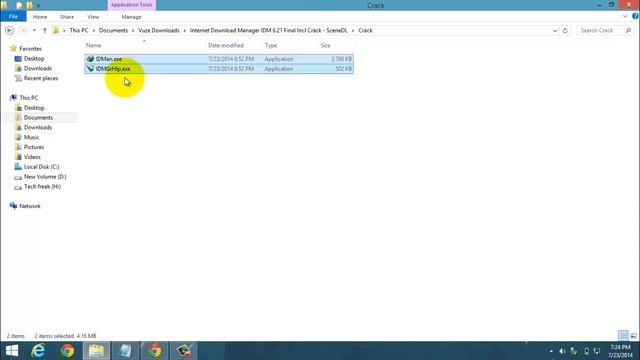640x360 pixels.
Task: Click 'Vuze Downloads' breadcrumb
Action: [x=159, y=31]
